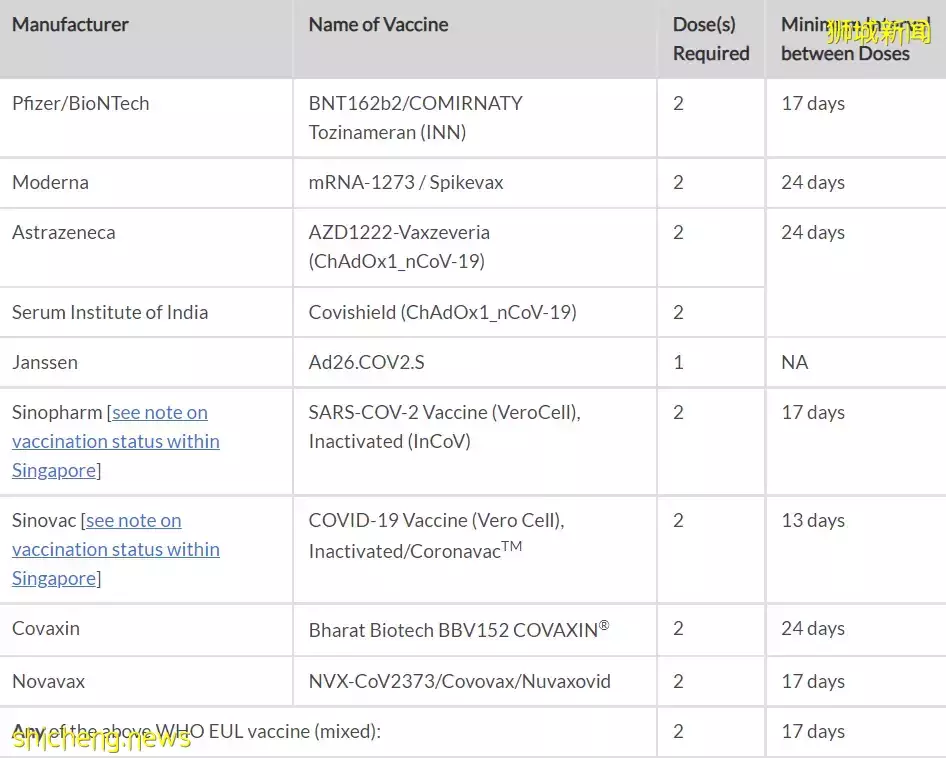Select the Ad26.COV2.S vaccine name cell
Viewport: 946px width, 758px height.
click(366, 363)
